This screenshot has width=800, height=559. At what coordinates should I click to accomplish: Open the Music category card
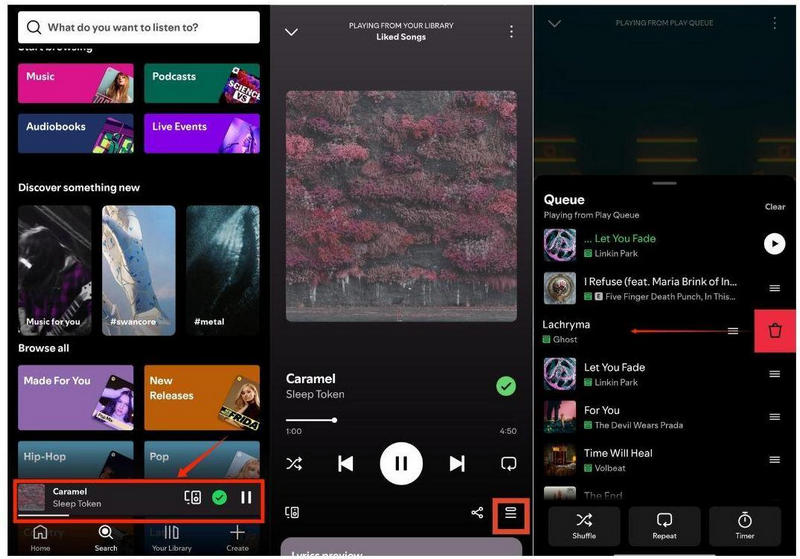click(x=76, y=83)
